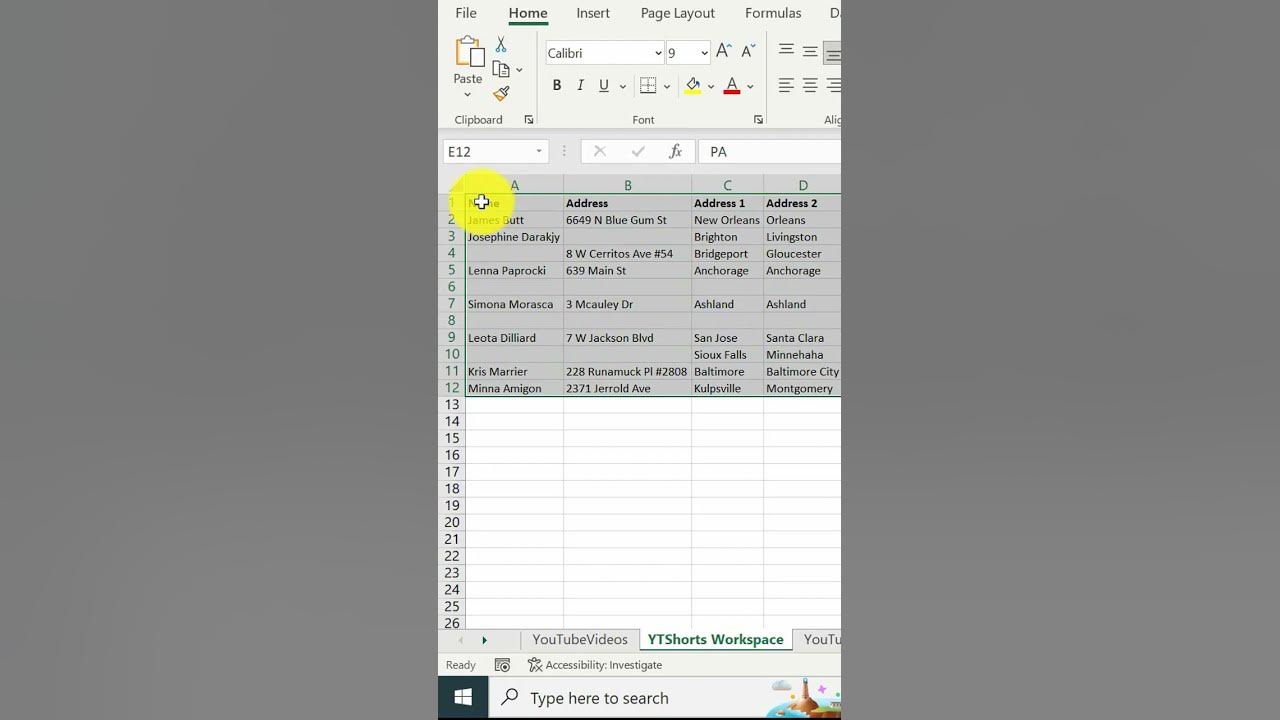Select the Format Painter icon
The width and height of the screenshot is (1280, 720).
tap(501, 93)
